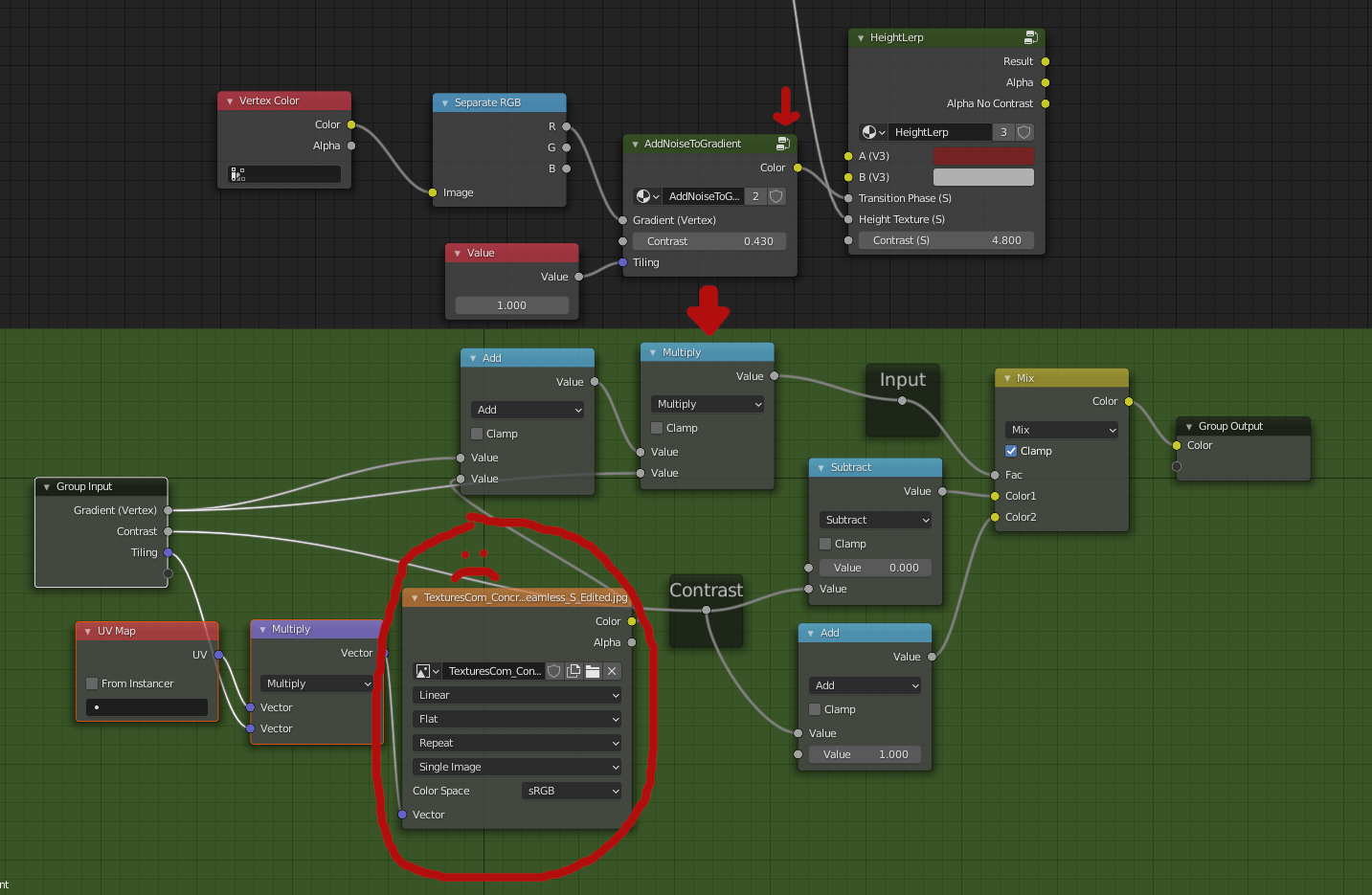Click Color output socket on Vertex Color node

[351, 124]
